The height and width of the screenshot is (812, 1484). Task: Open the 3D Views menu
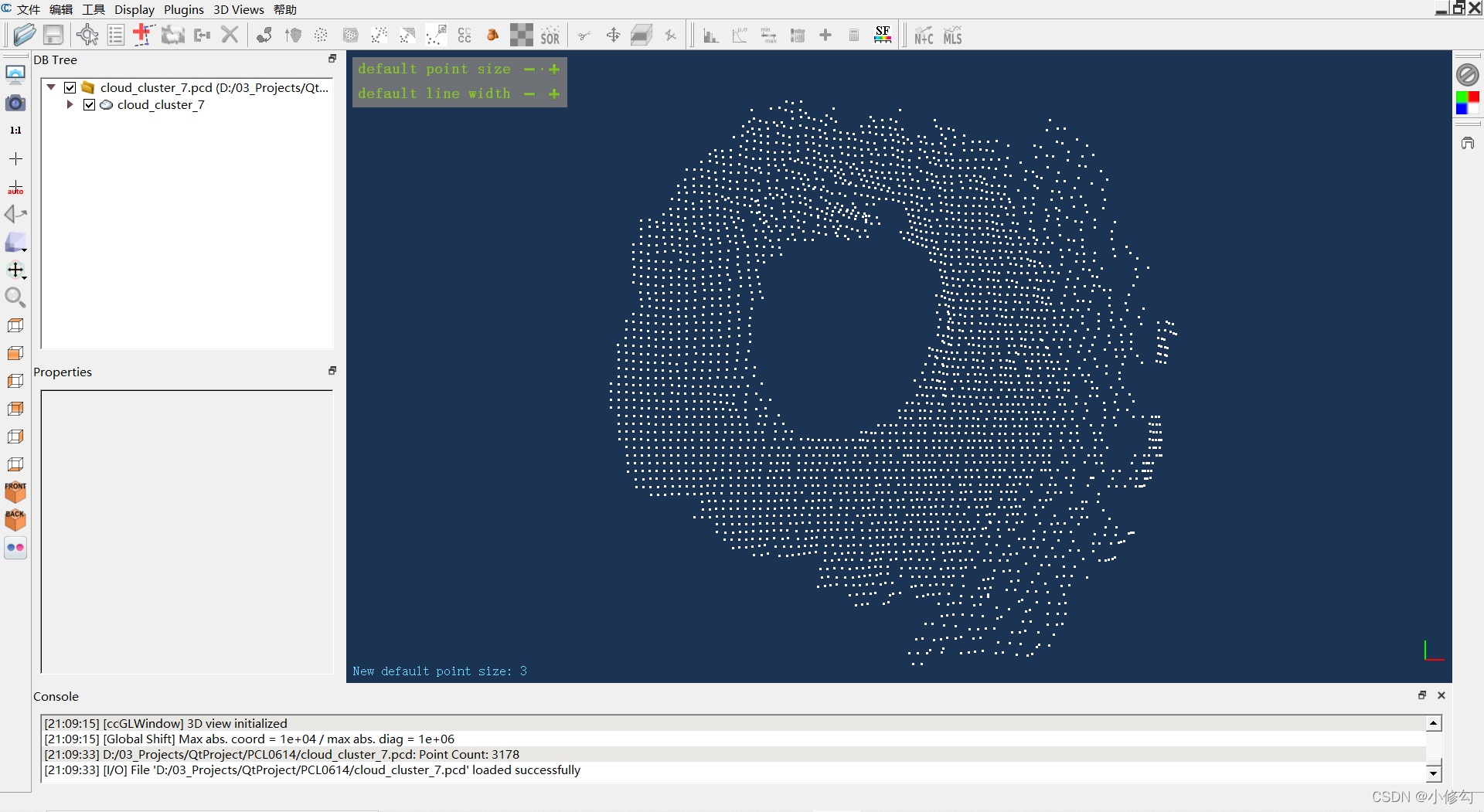[x=239, y=9]
